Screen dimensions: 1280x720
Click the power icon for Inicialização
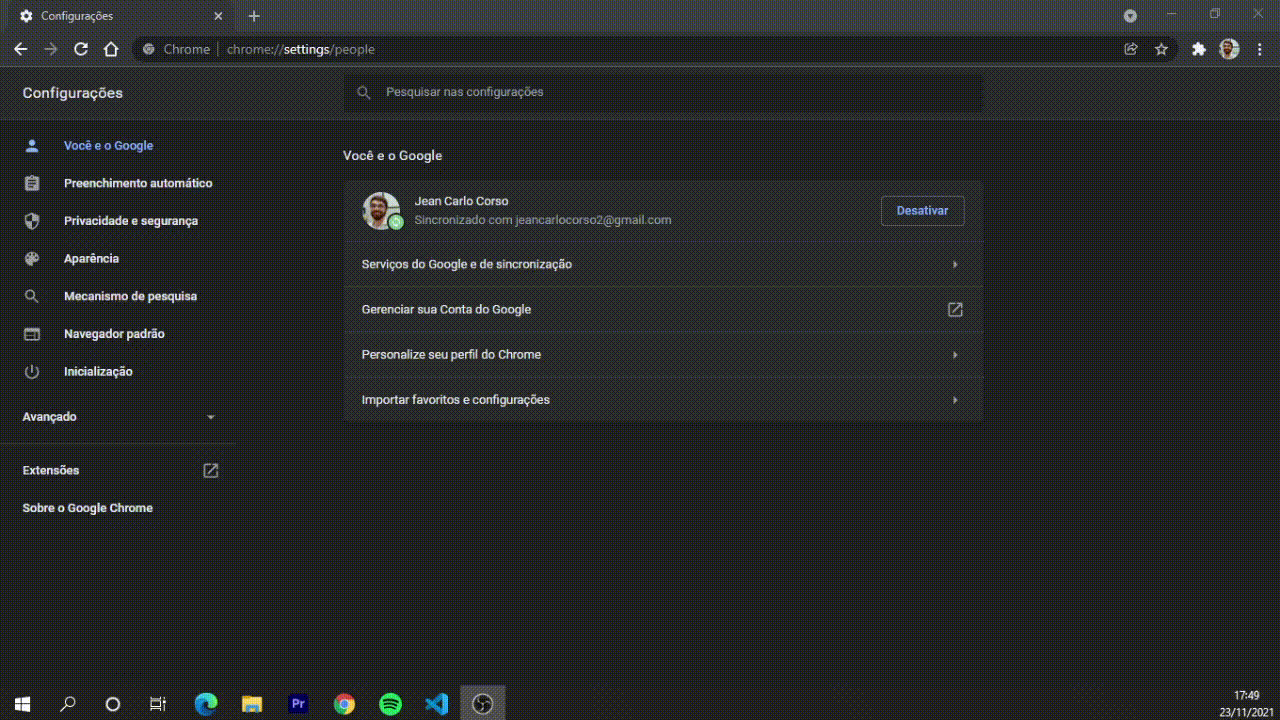[32, 372]
